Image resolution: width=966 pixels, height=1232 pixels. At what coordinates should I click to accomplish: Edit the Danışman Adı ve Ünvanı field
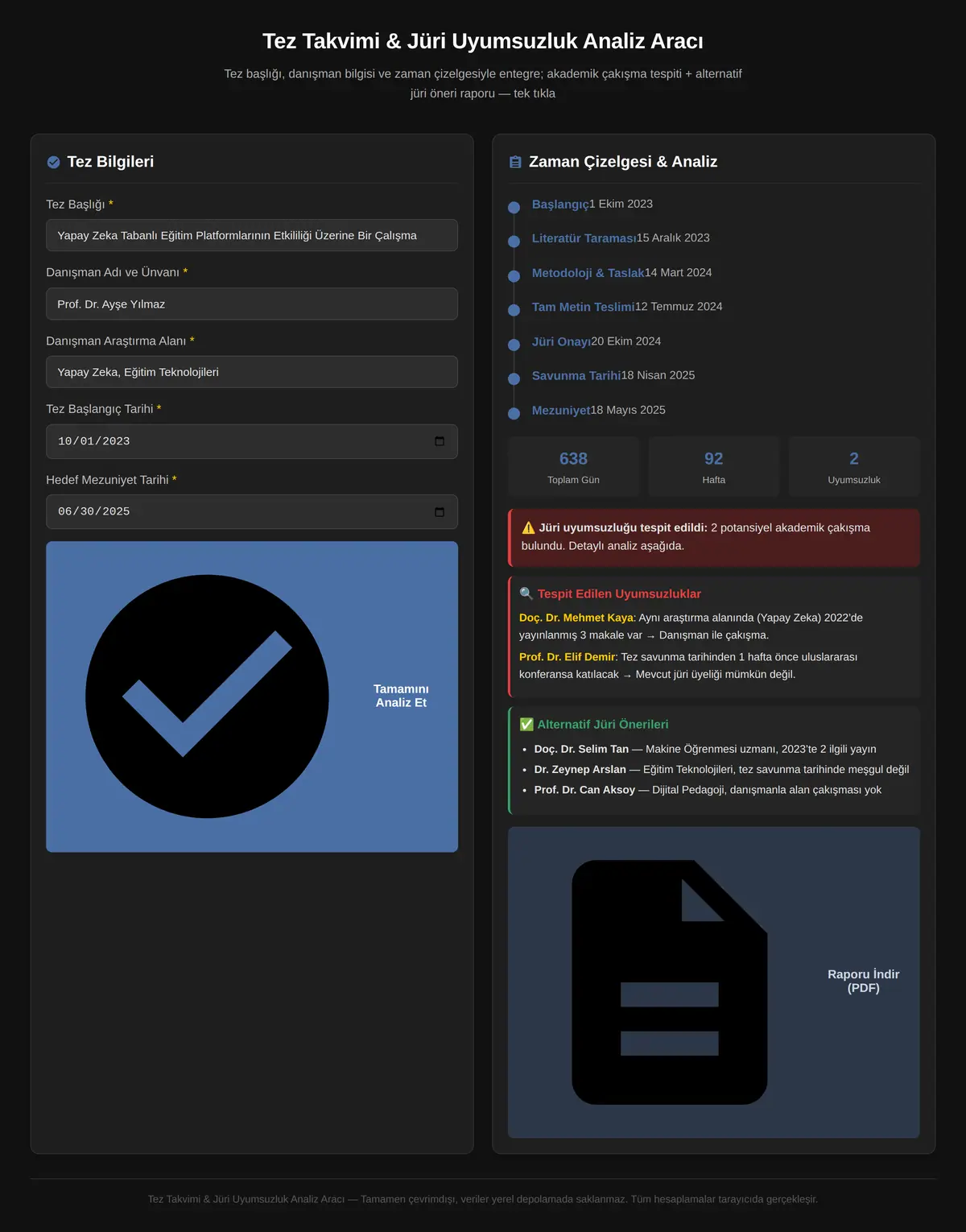(252, 304)
